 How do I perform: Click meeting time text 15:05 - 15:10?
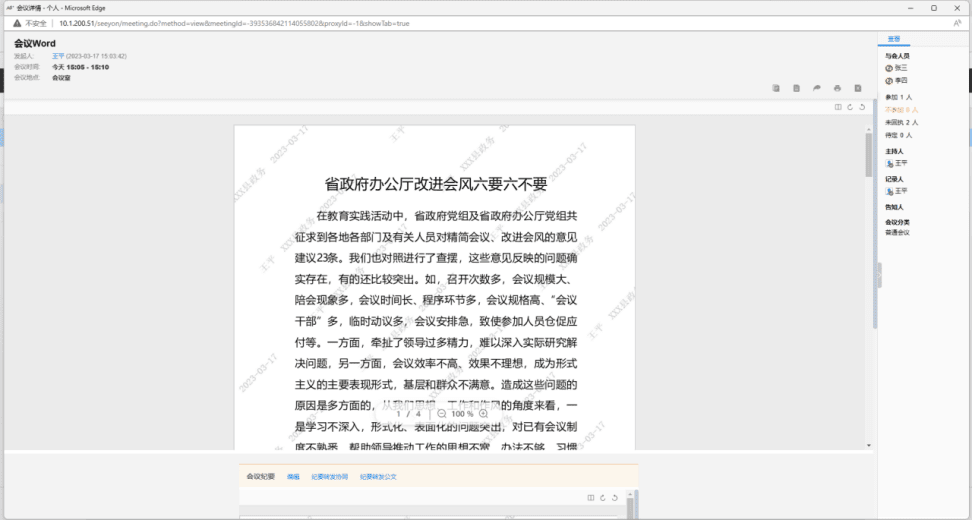click(x=87, y=67)
